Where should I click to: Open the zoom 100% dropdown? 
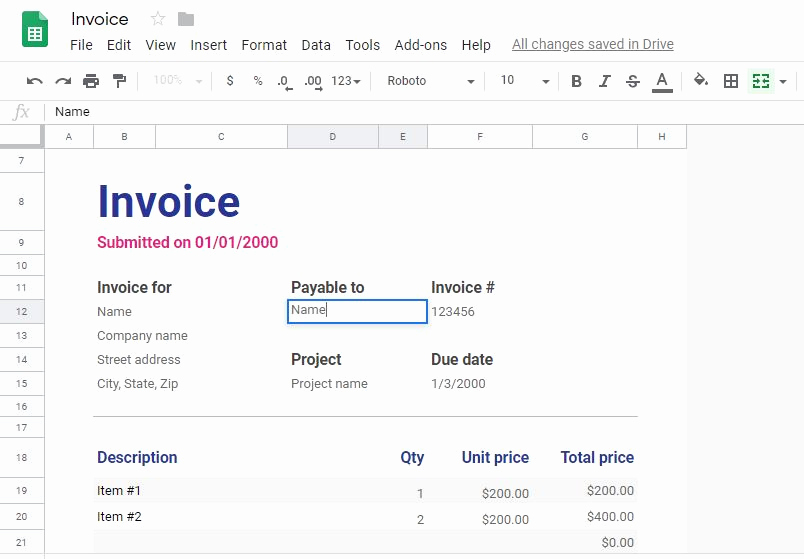click(x=177, y=81)
